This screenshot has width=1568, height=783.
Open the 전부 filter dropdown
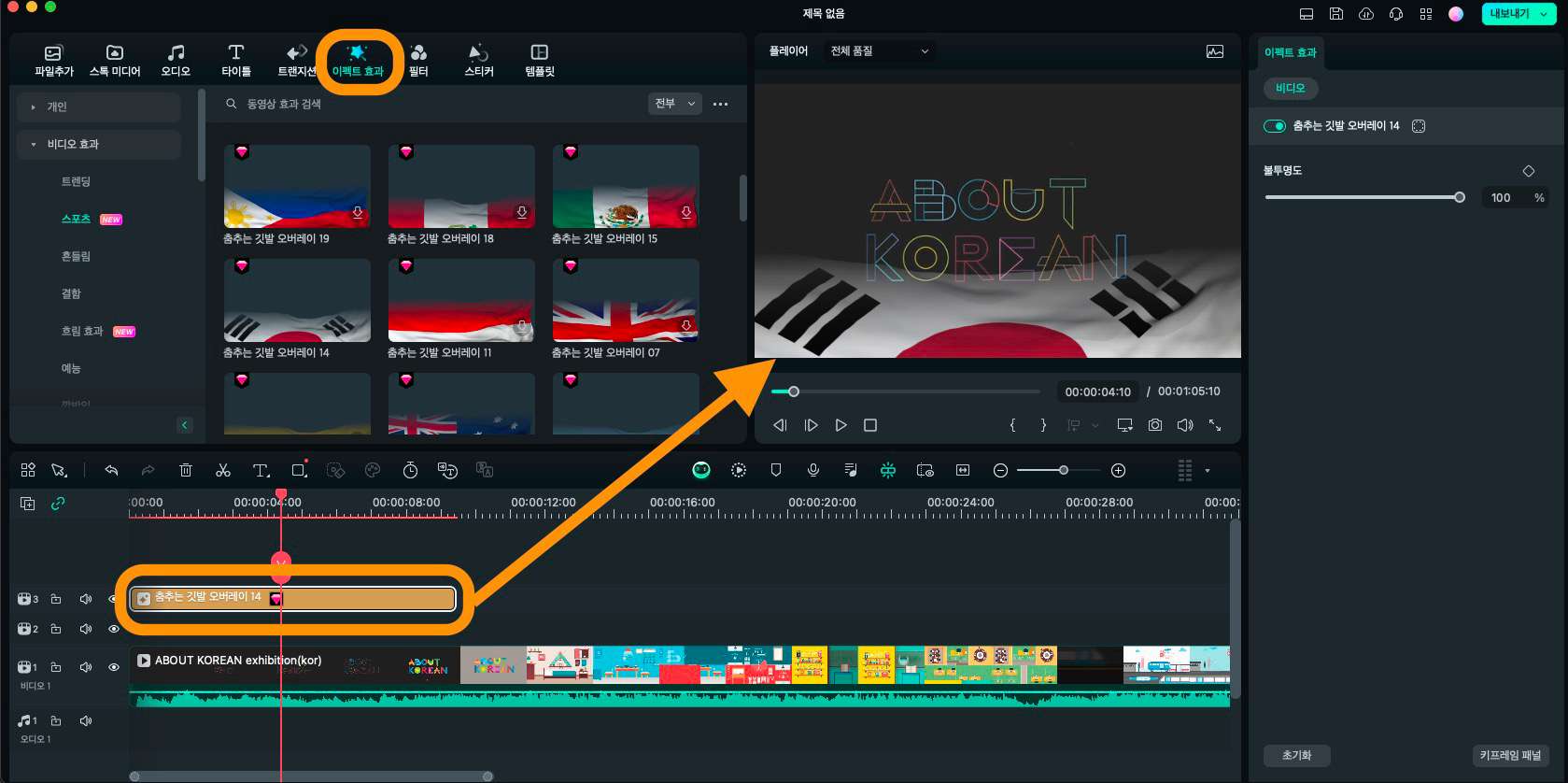point(674,104)
